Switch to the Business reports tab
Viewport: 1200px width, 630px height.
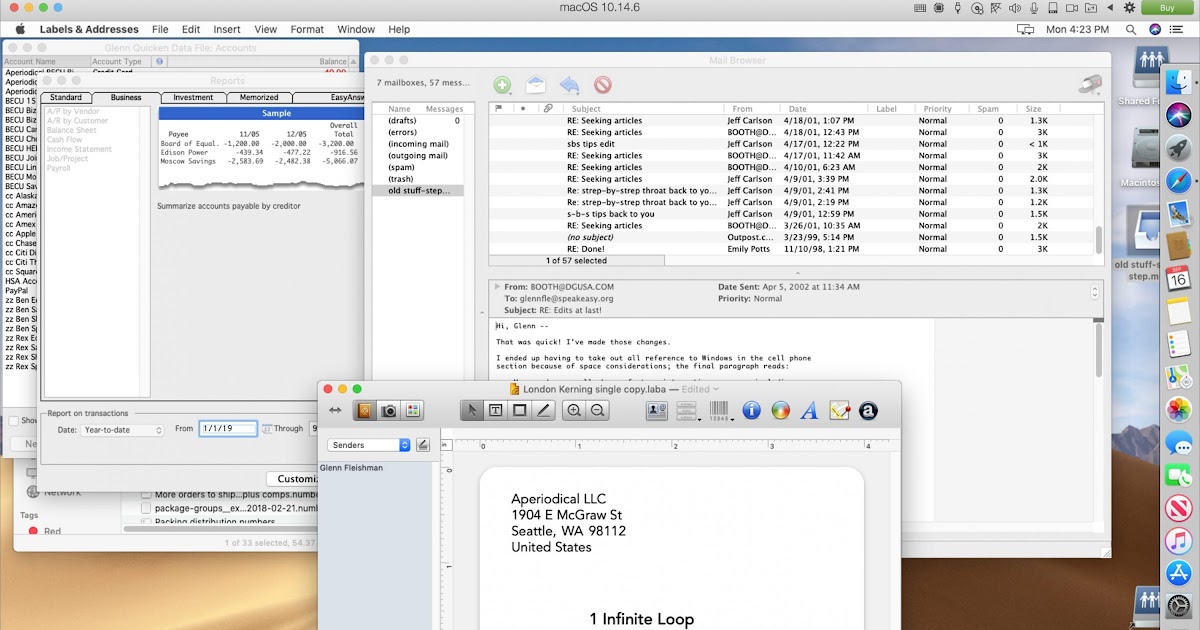point(126,97)
